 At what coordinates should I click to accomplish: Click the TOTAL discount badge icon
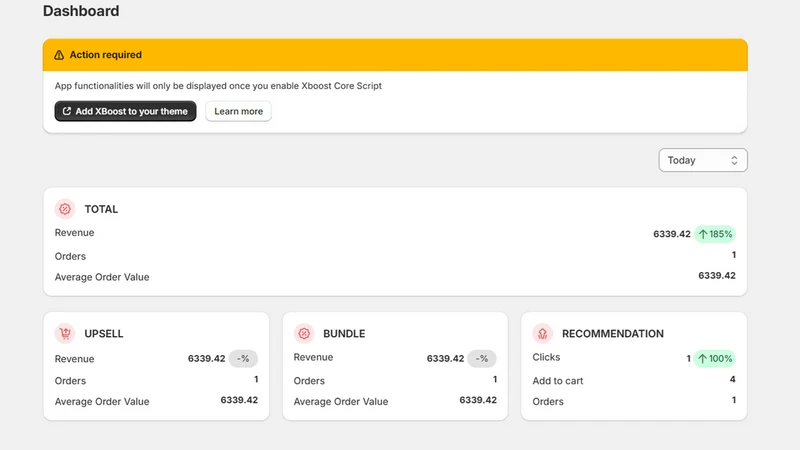coord(65,209)
